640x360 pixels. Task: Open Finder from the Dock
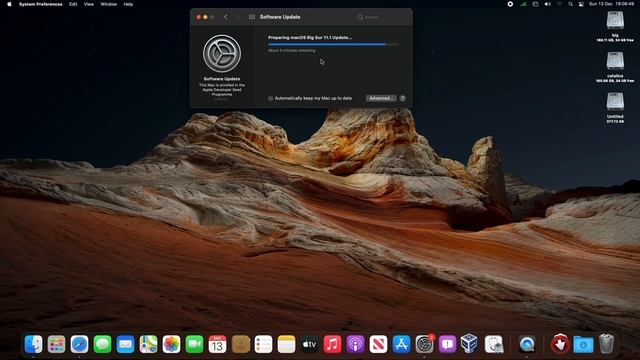coord(33,344)
